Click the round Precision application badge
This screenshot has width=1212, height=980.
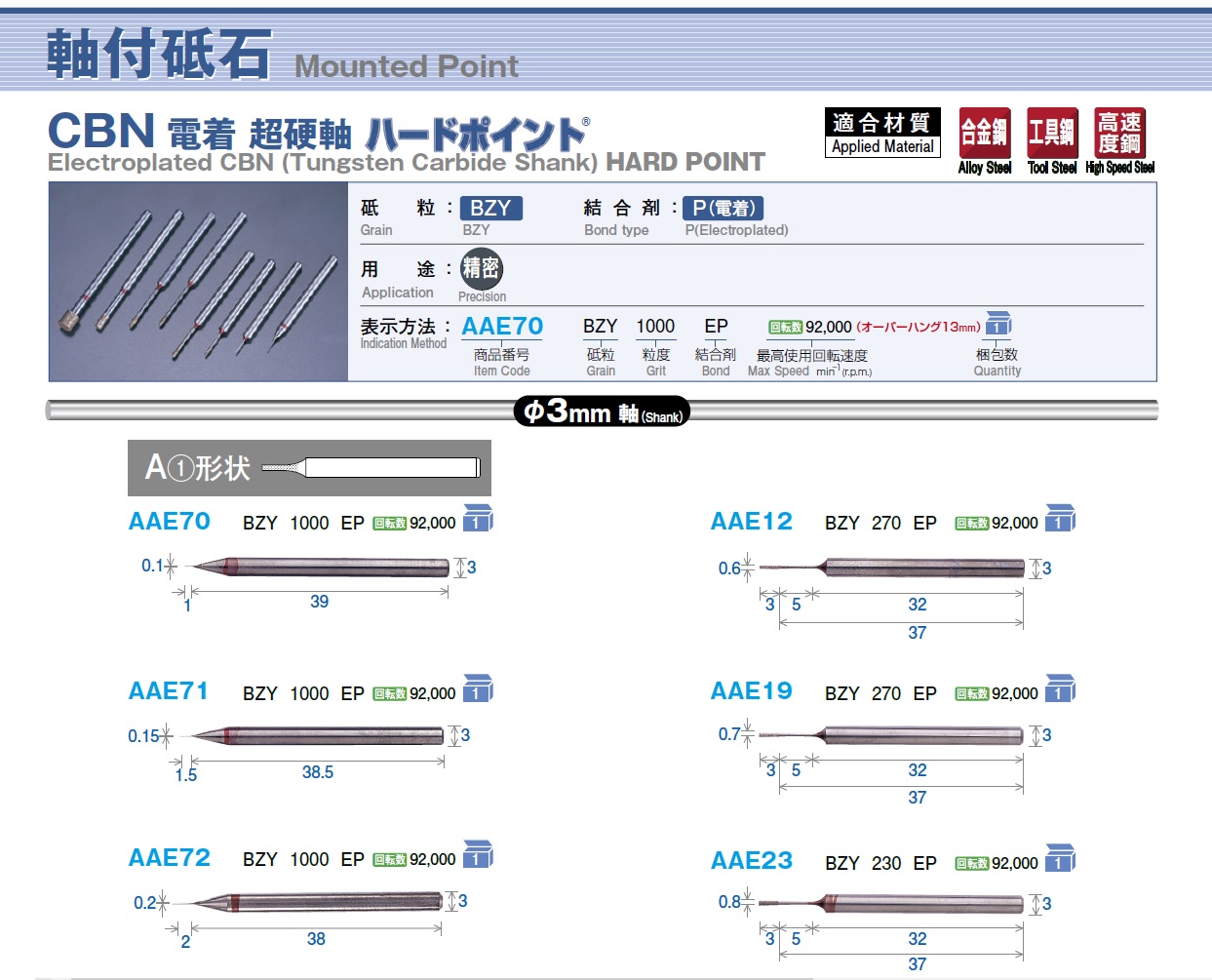[481, 268]
